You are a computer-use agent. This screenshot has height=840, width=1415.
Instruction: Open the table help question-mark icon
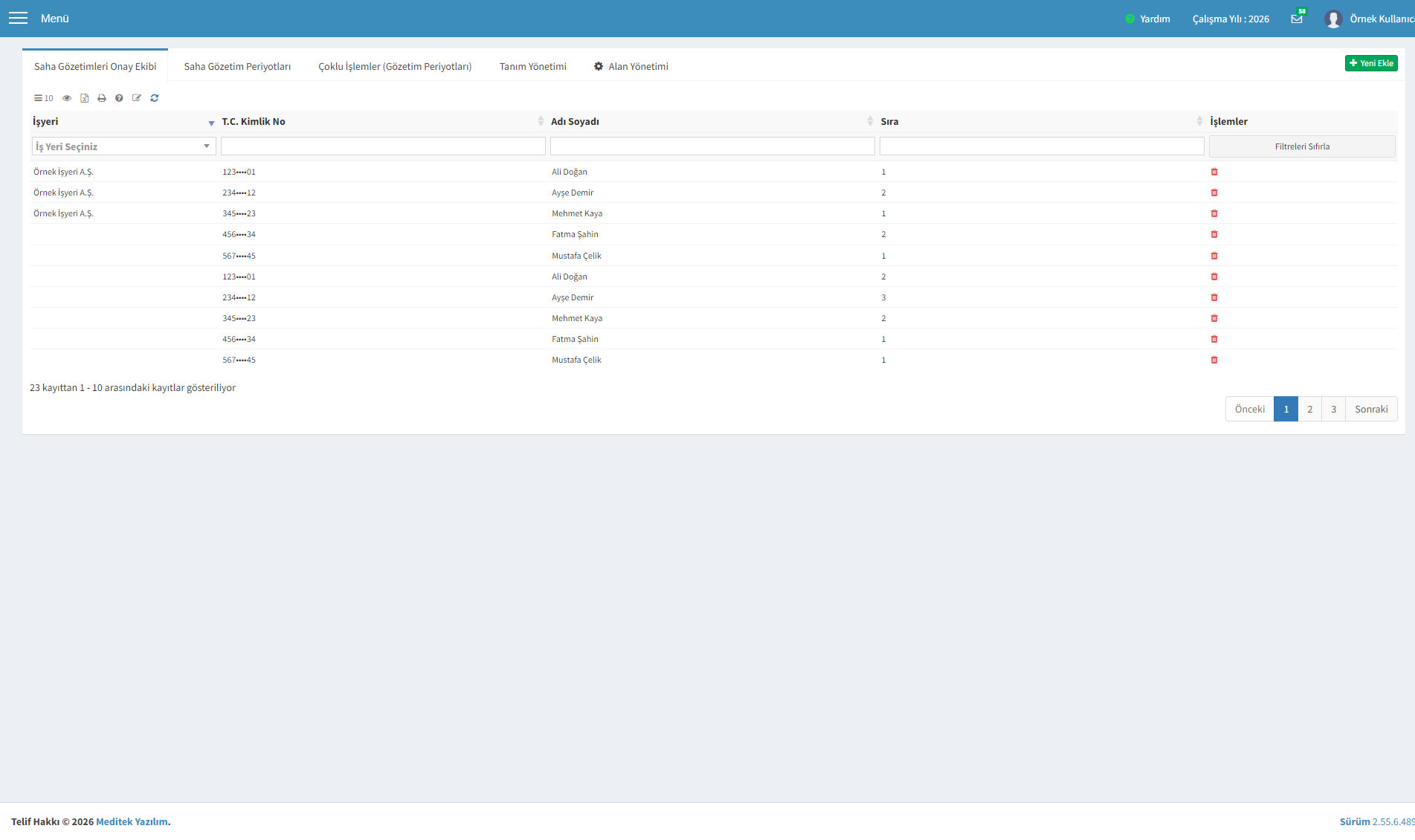coord(119,98)
